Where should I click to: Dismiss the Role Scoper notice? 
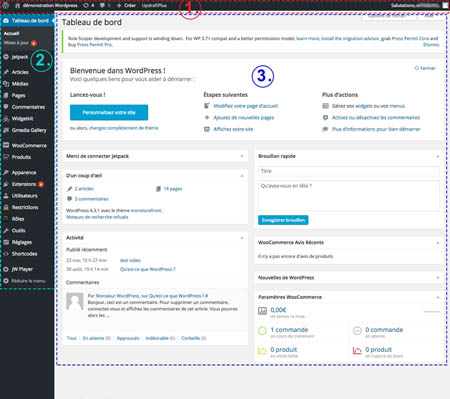431,45
